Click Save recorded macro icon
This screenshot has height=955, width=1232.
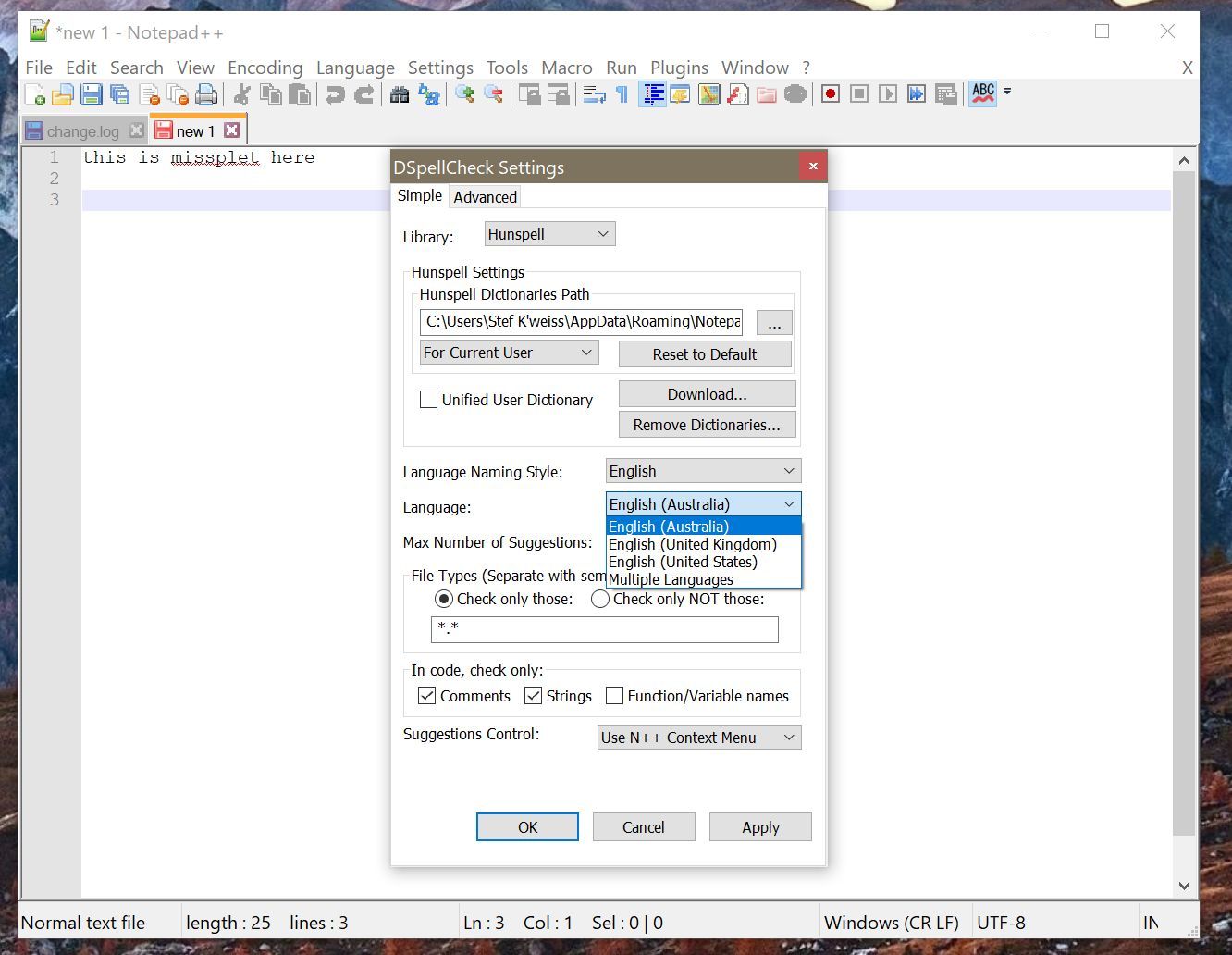point(945,94)
